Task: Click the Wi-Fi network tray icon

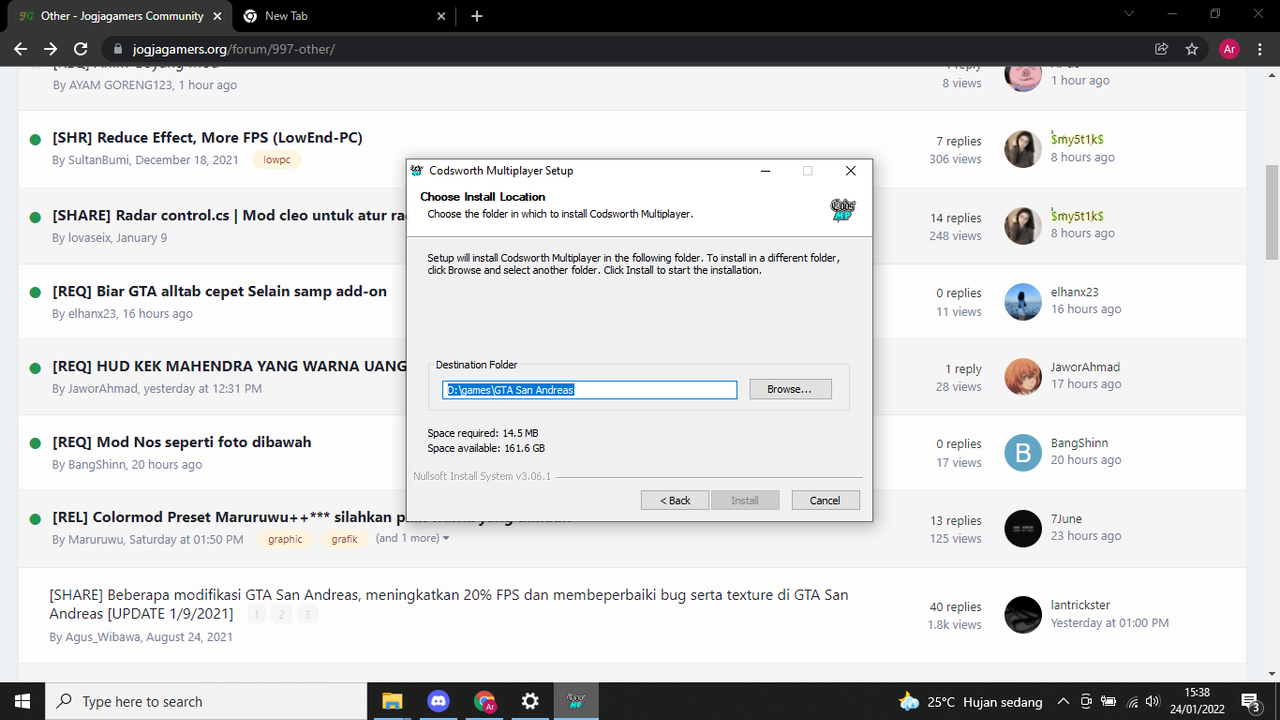Action: (x=1132, y=701)
